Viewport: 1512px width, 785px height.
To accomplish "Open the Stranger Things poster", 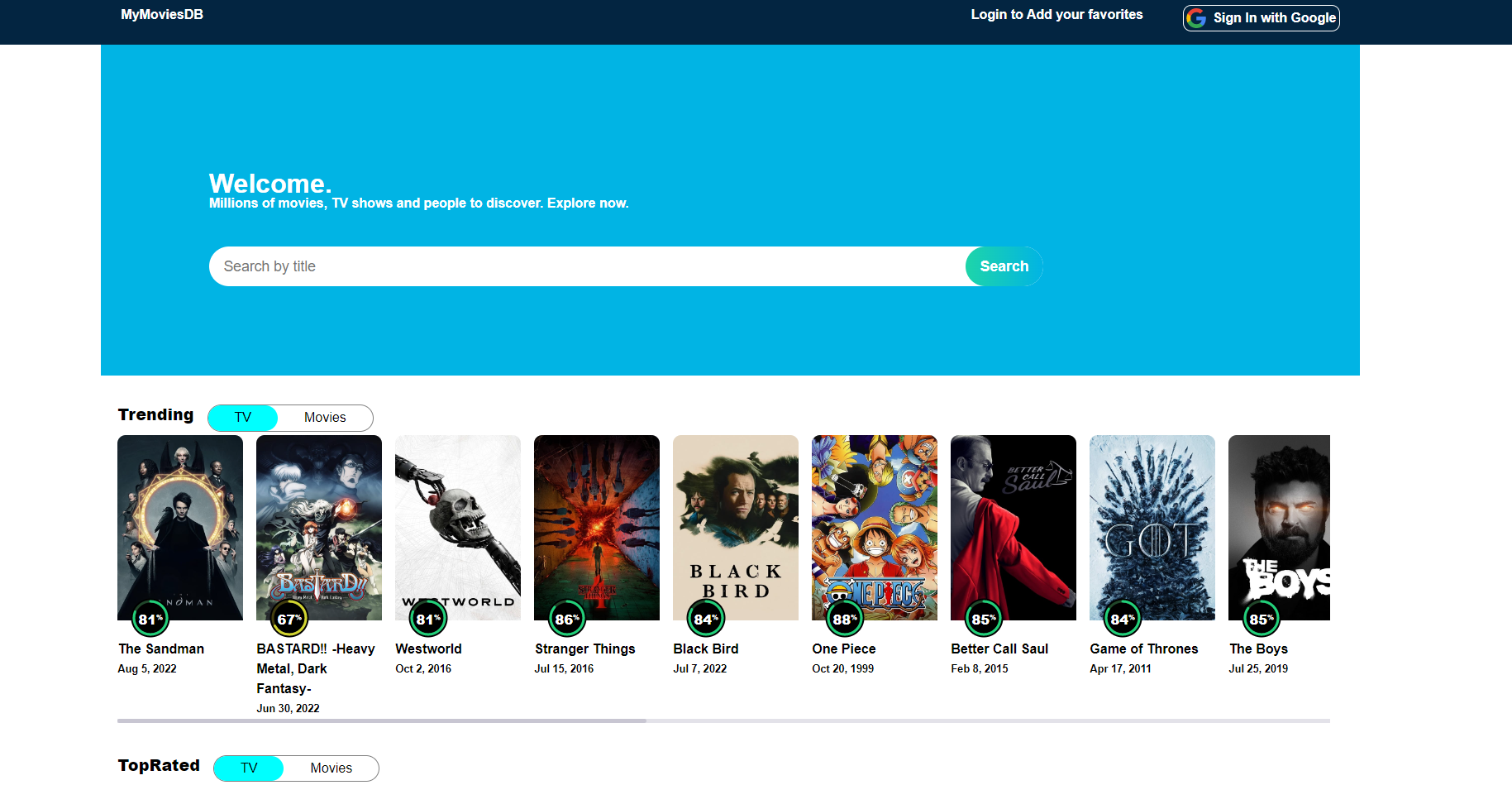I will click(597, 528).
